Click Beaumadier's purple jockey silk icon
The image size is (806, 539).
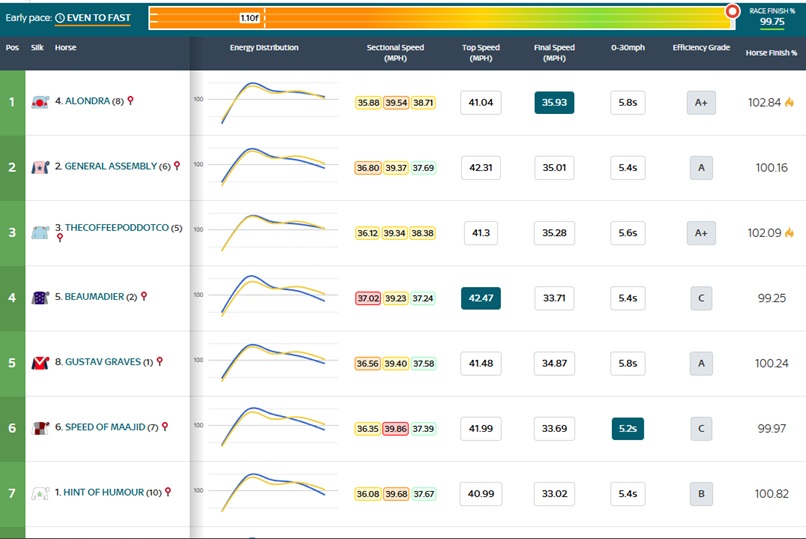click(40, 297)
